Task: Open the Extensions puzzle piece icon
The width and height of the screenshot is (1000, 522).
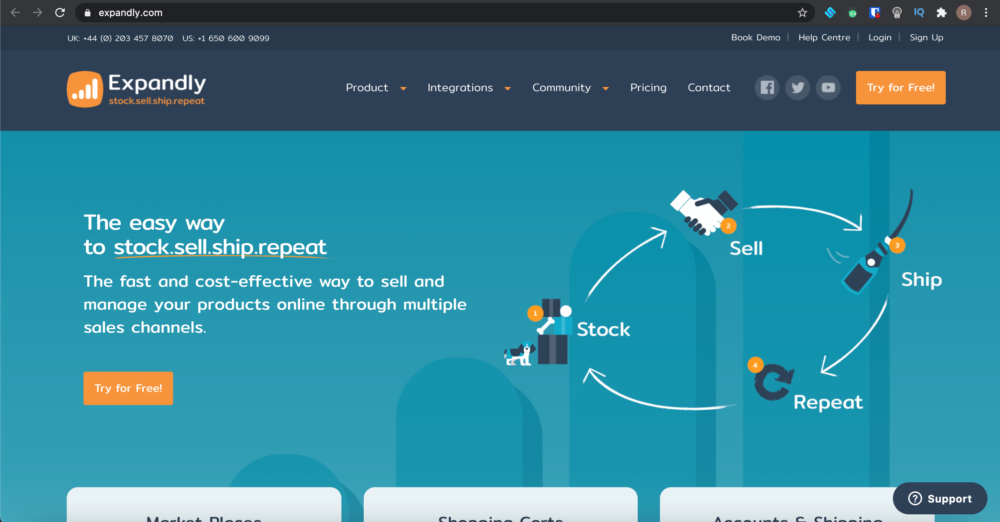Action: click(941, 12)
